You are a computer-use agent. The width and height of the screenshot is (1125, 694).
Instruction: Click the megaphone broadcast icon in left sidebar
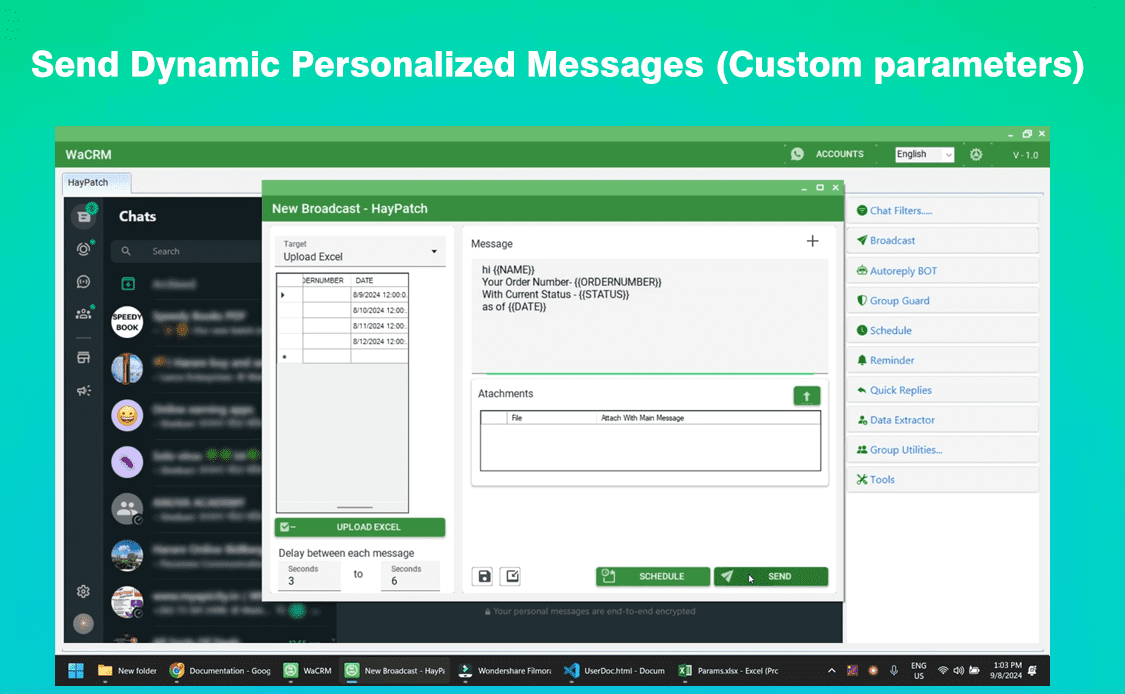(x=84, y=390)
